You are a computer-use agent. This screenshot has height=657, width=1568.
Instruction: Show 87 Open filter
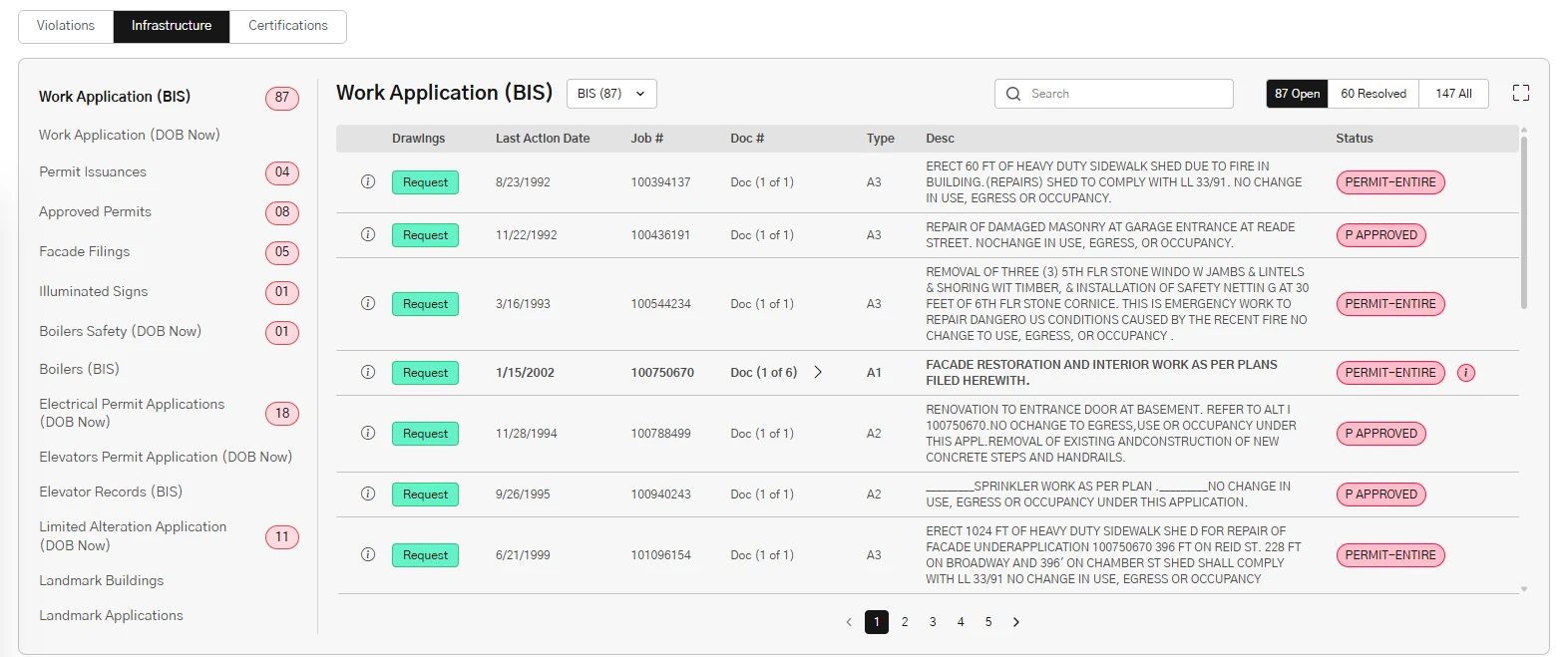pyautogui.click(x=1298, y=94)
